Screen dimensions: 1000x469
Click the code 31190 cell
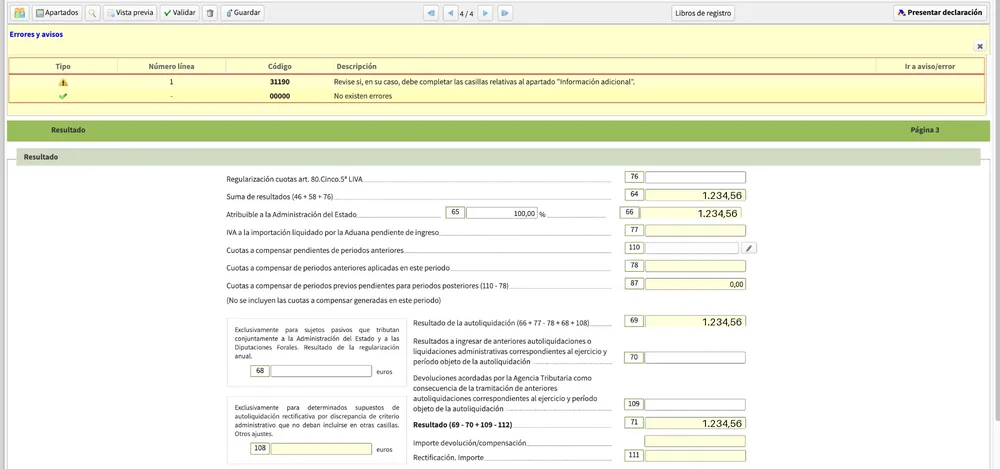click(280, 82)
